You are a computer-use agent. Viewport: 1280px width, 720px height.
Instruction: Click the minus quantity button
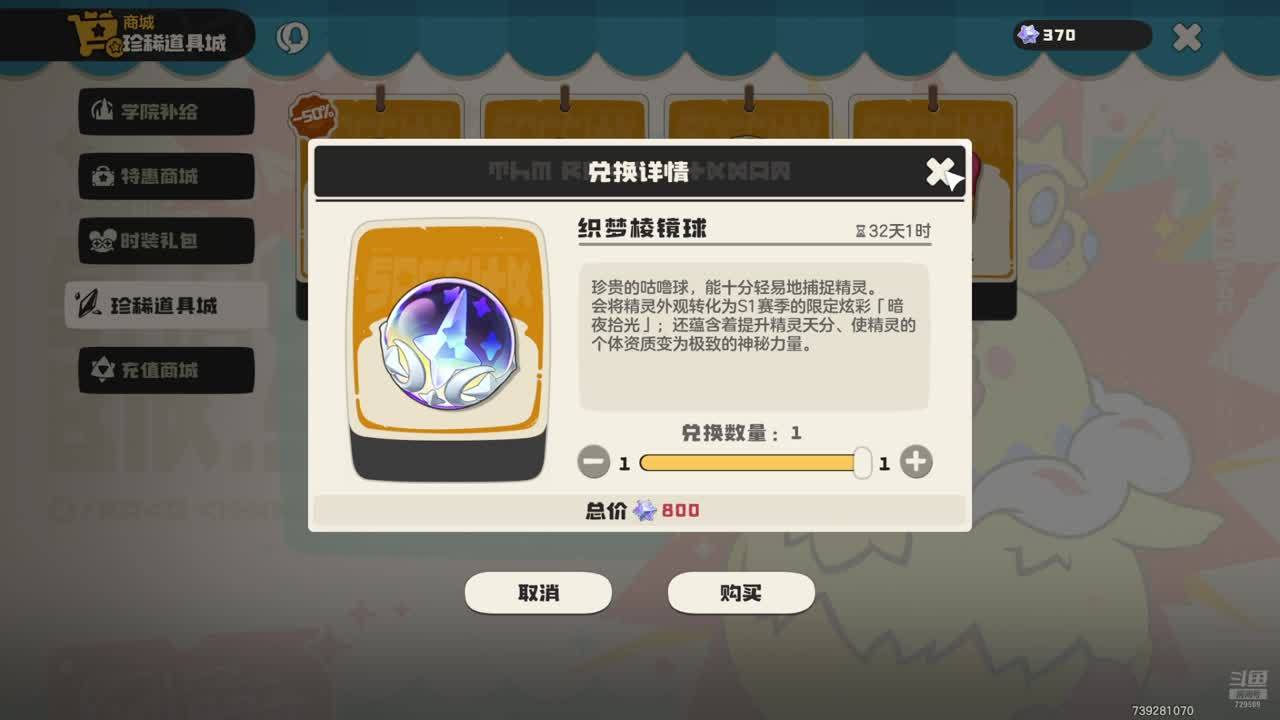point(594,462)
